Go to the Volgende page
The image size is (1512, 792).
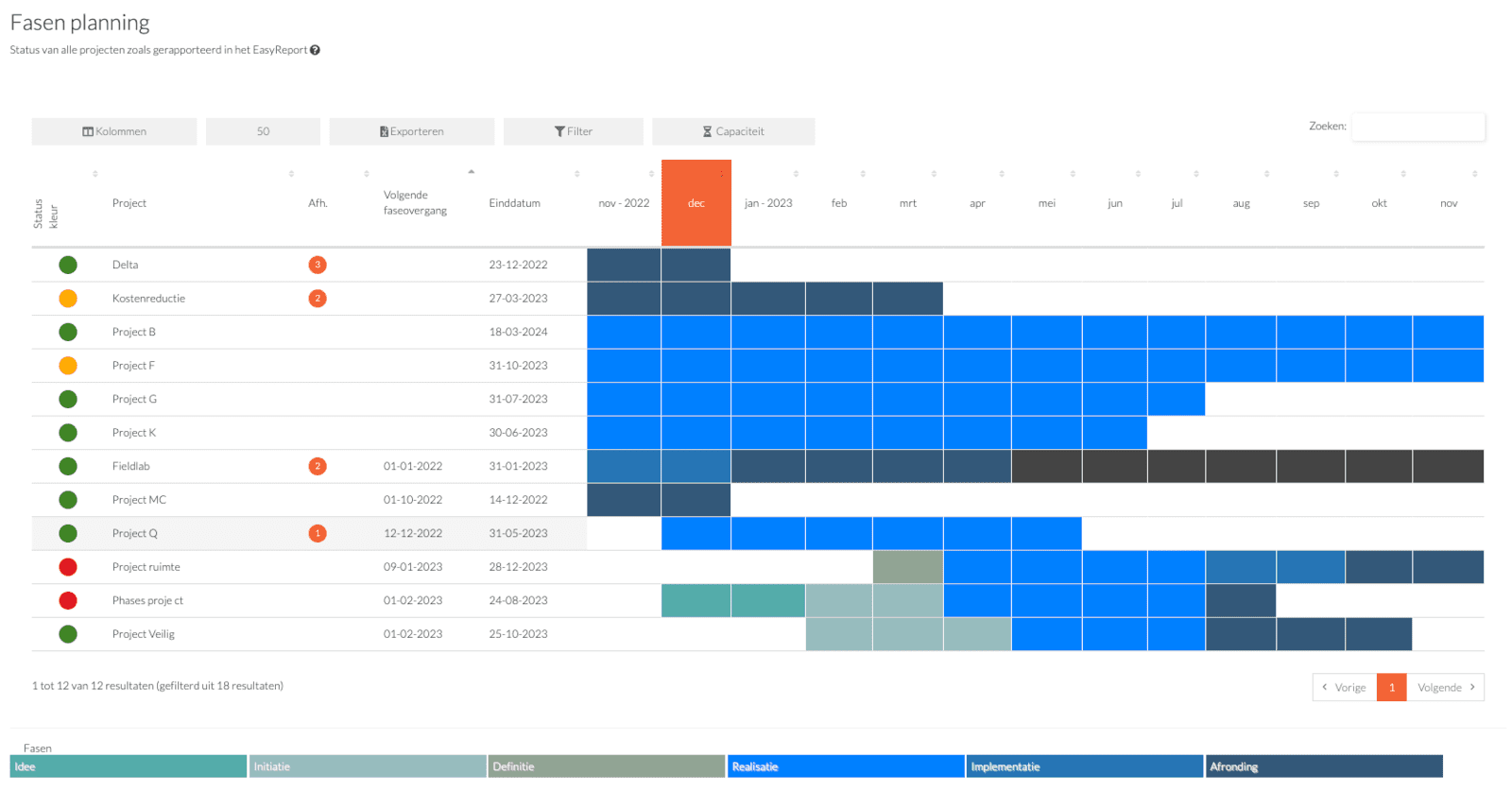1446,687
